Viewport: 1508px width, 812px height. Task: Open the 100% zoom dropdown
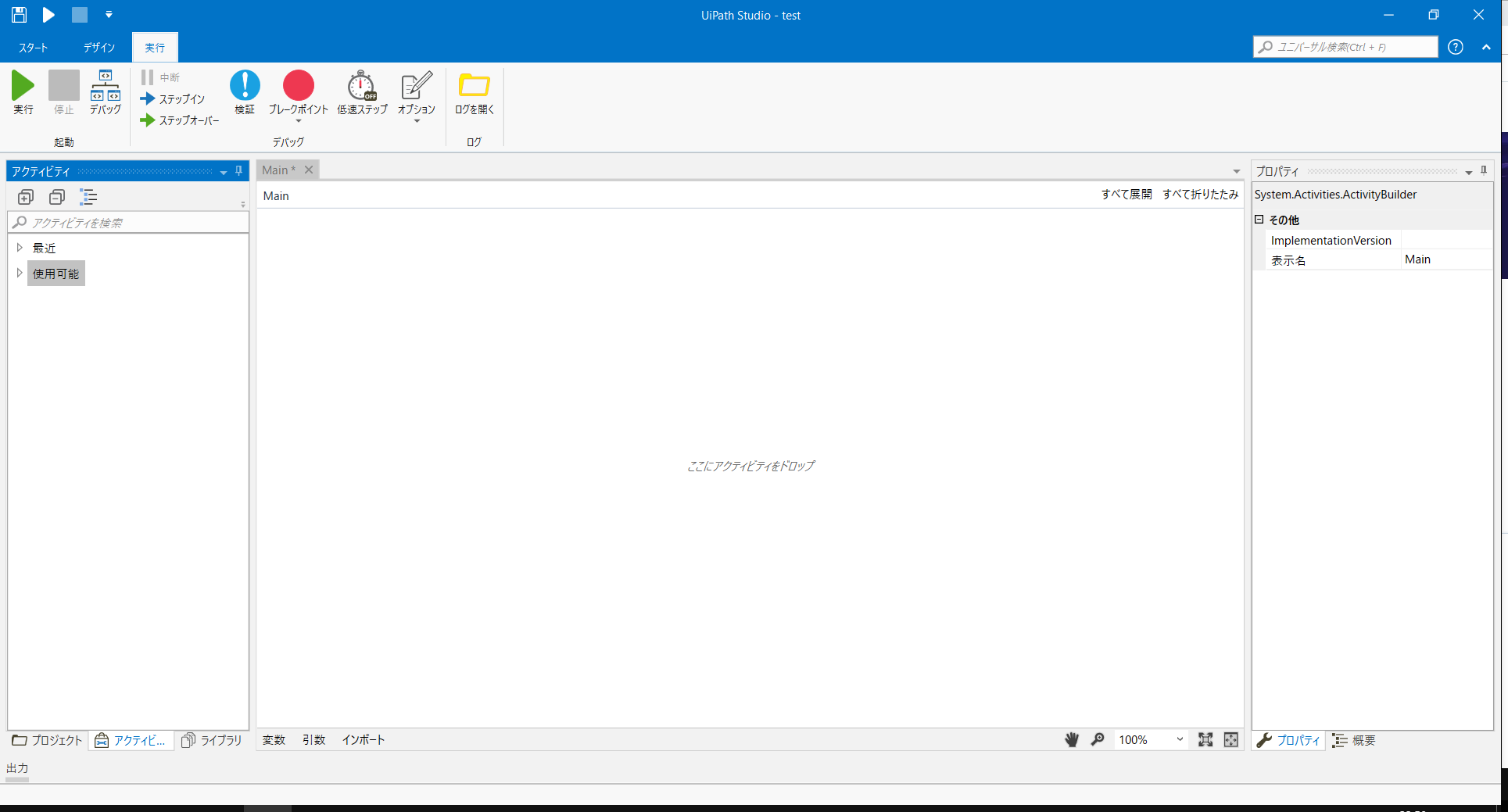point(1151,739)
